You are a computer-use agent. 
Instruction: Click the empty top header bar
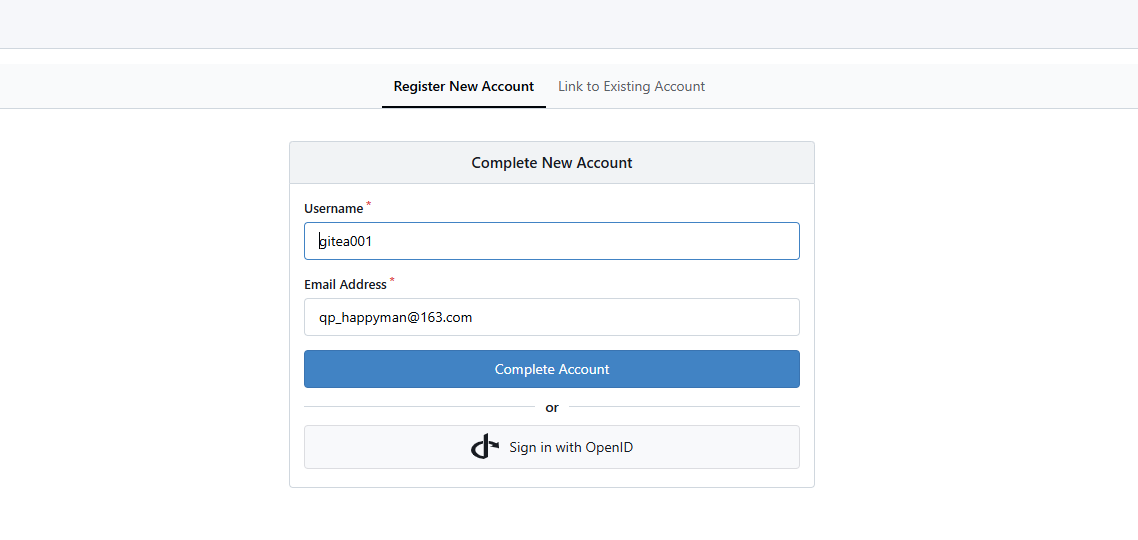click(x=568, y=24)
